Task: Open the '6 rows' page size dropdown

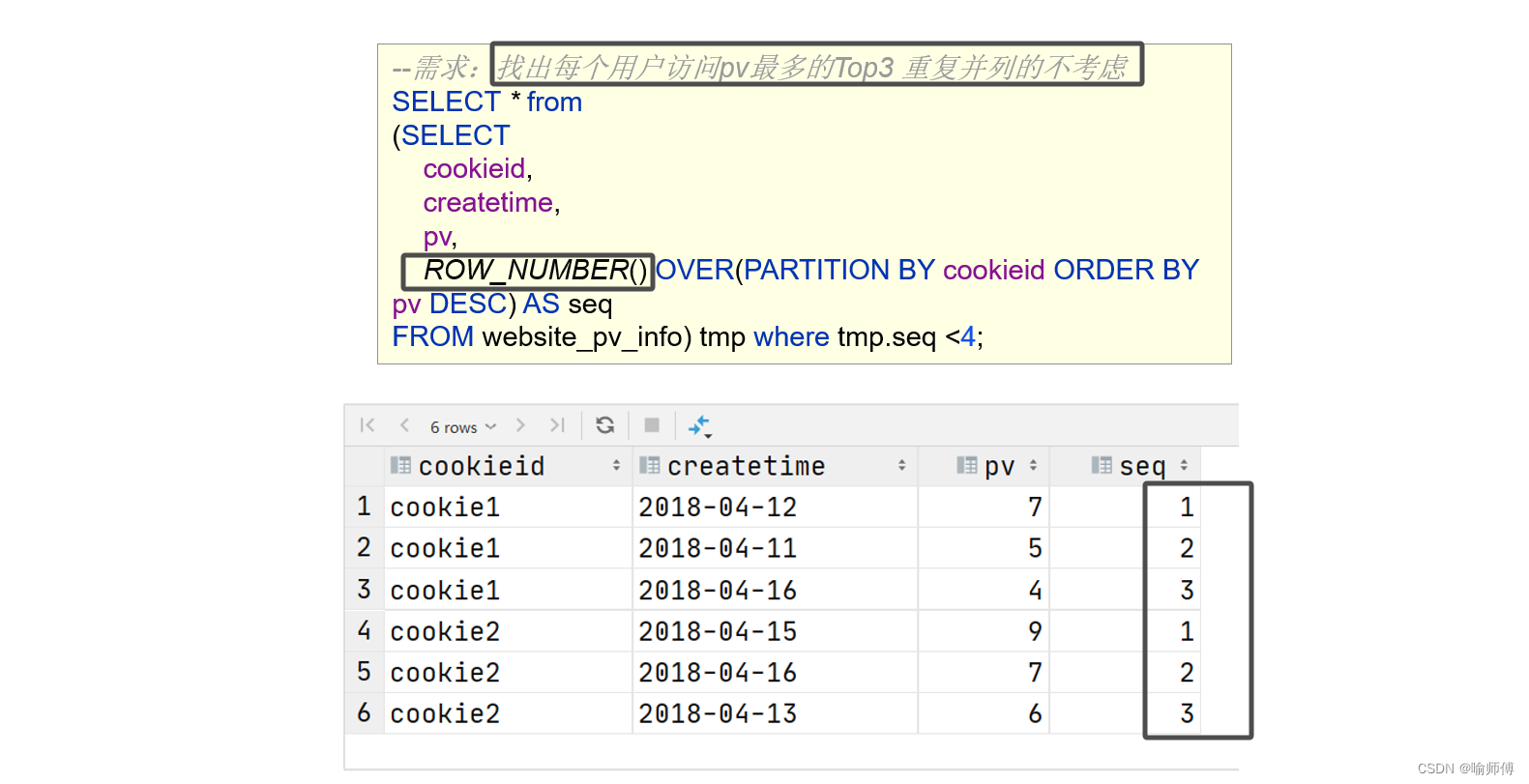Action: [x=463, y=427]
